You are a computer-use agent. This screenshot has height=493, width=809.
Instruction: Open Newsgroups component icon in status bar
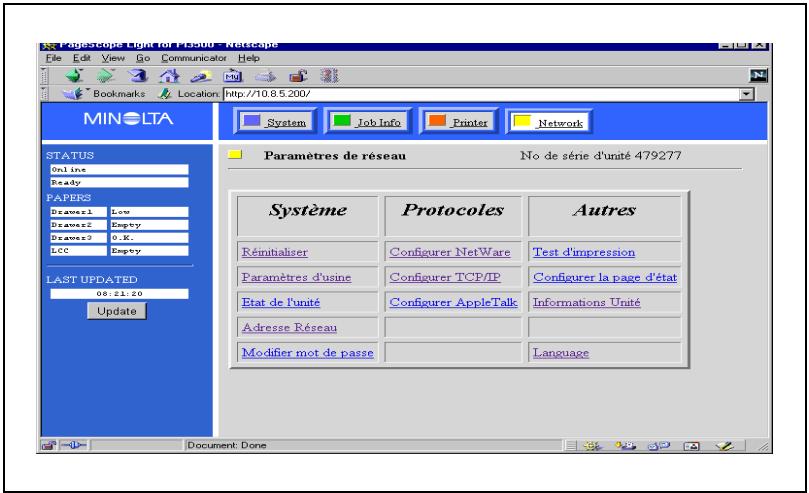tap(658, 446)
